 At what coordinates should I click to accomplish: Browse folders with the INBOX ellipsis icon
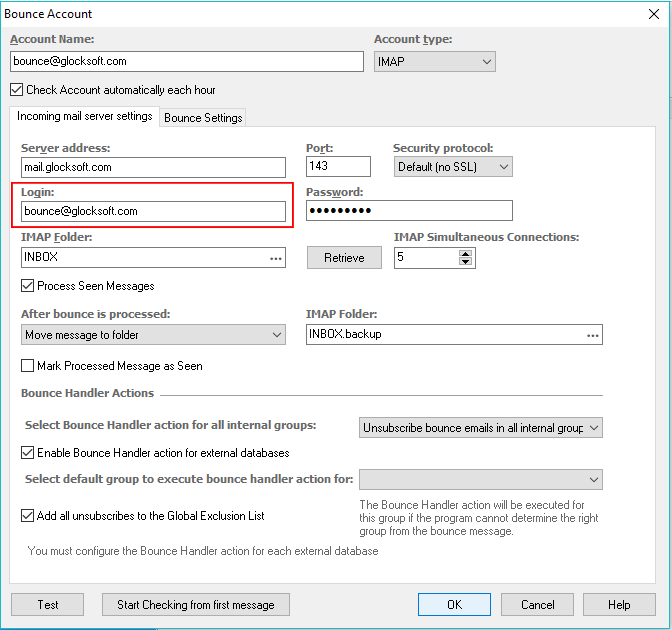pyautogui.click(x=276, y=258)
